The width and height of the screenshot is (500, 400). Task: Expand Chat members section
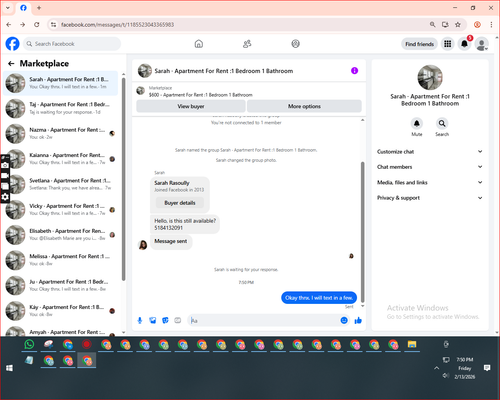pos(430,167)
